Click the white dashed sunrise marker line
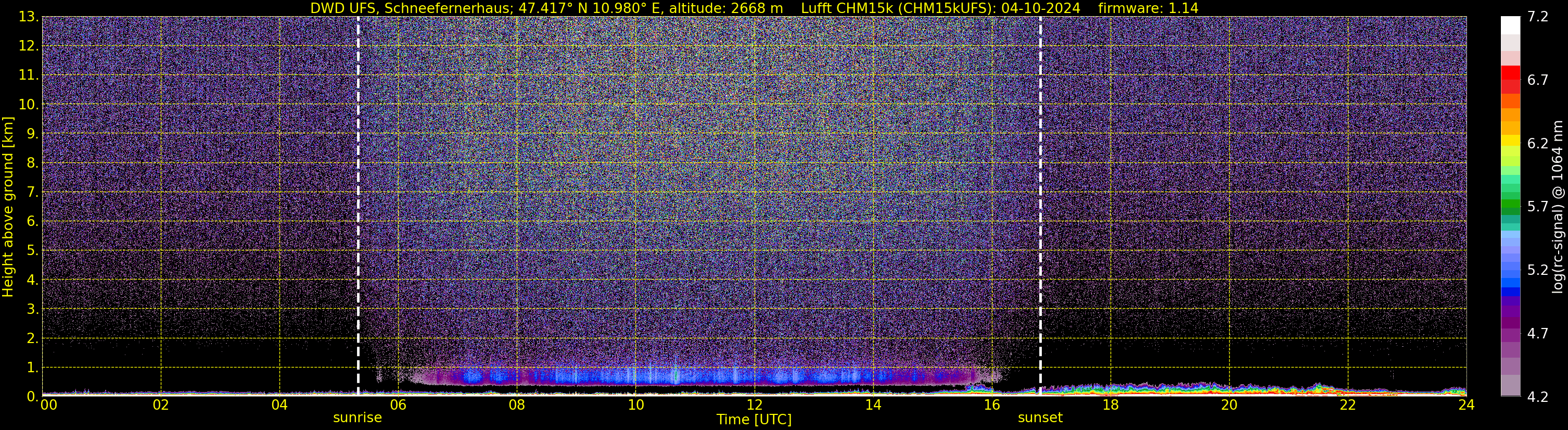Screen dimensions: 1568x430 point(358,207)
